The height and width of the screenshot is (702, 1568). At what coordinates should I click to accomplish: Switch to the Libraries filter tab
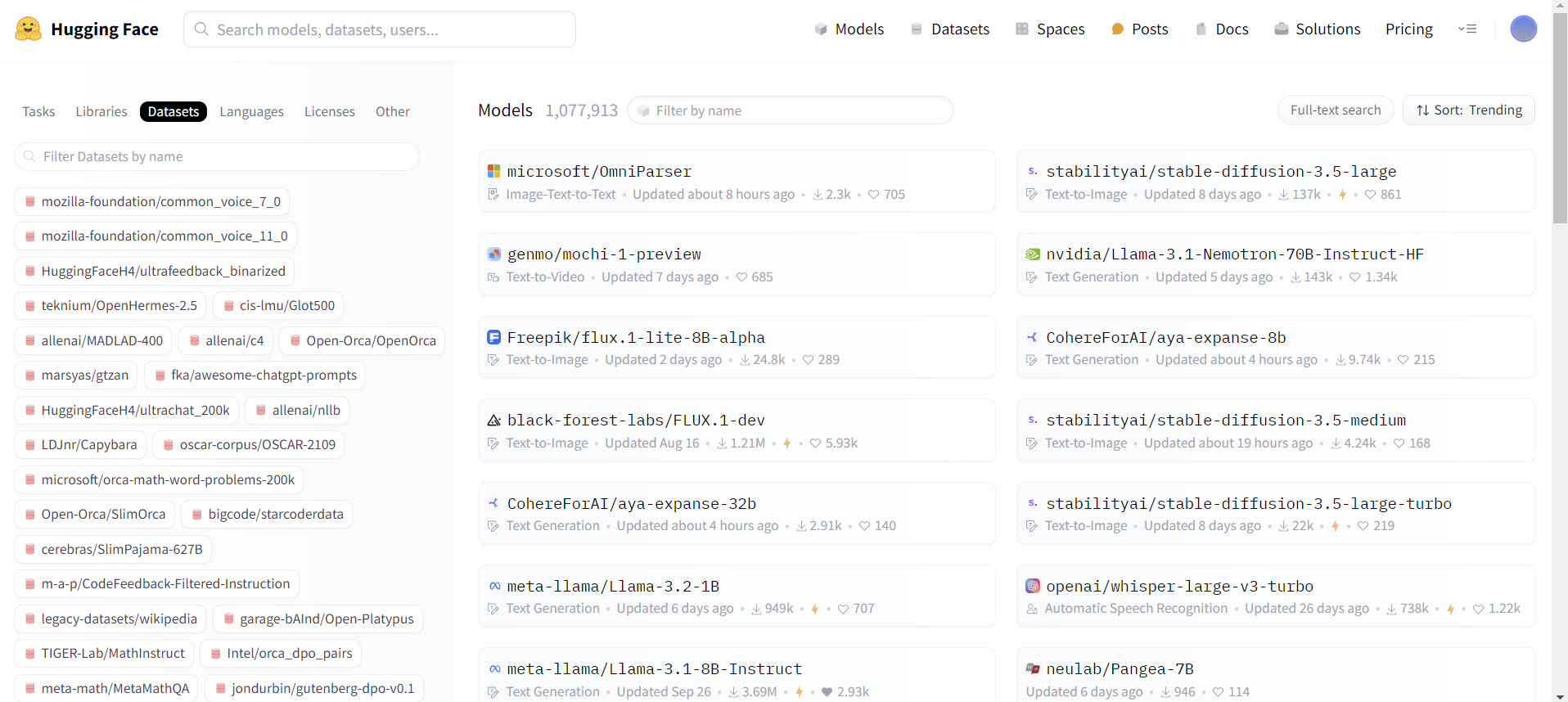pos(101,111)
